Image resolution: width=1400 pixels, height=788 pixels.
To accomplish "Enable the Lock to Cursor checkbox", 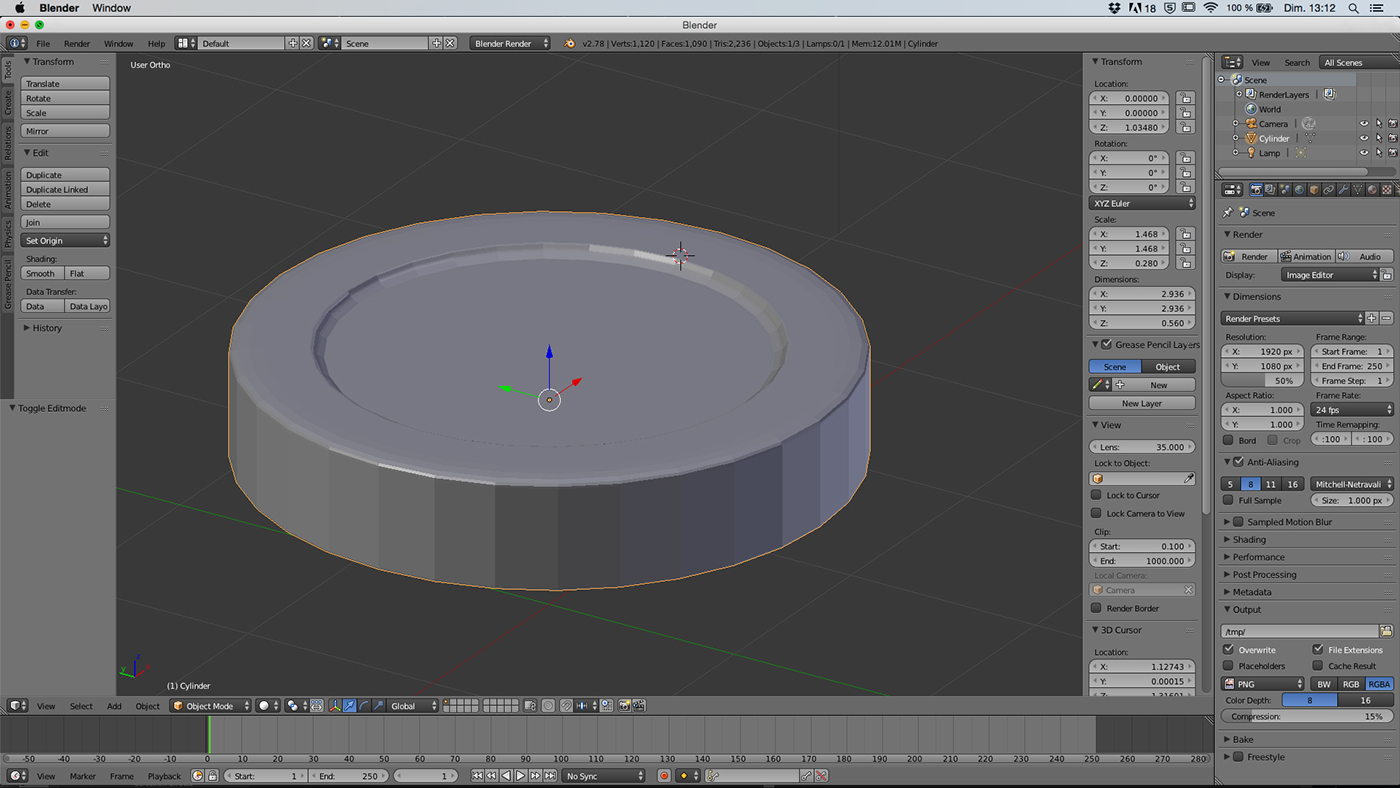I will [x=1096, y=495].
